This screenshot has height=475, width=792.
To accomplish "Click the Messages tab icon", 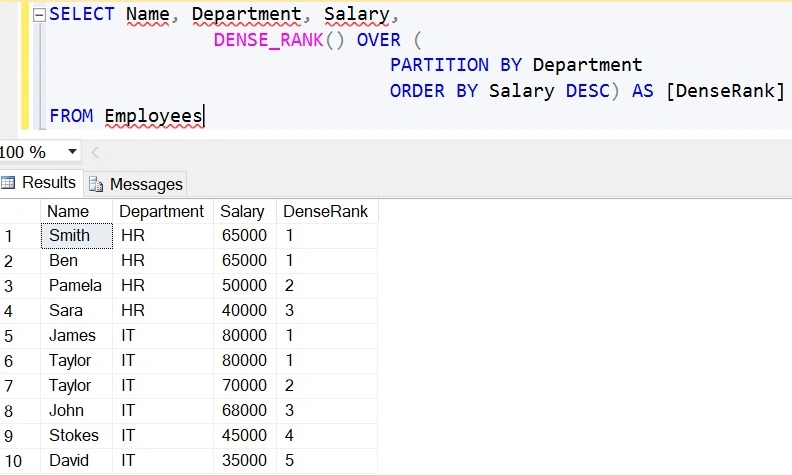I will coord(95,184).
